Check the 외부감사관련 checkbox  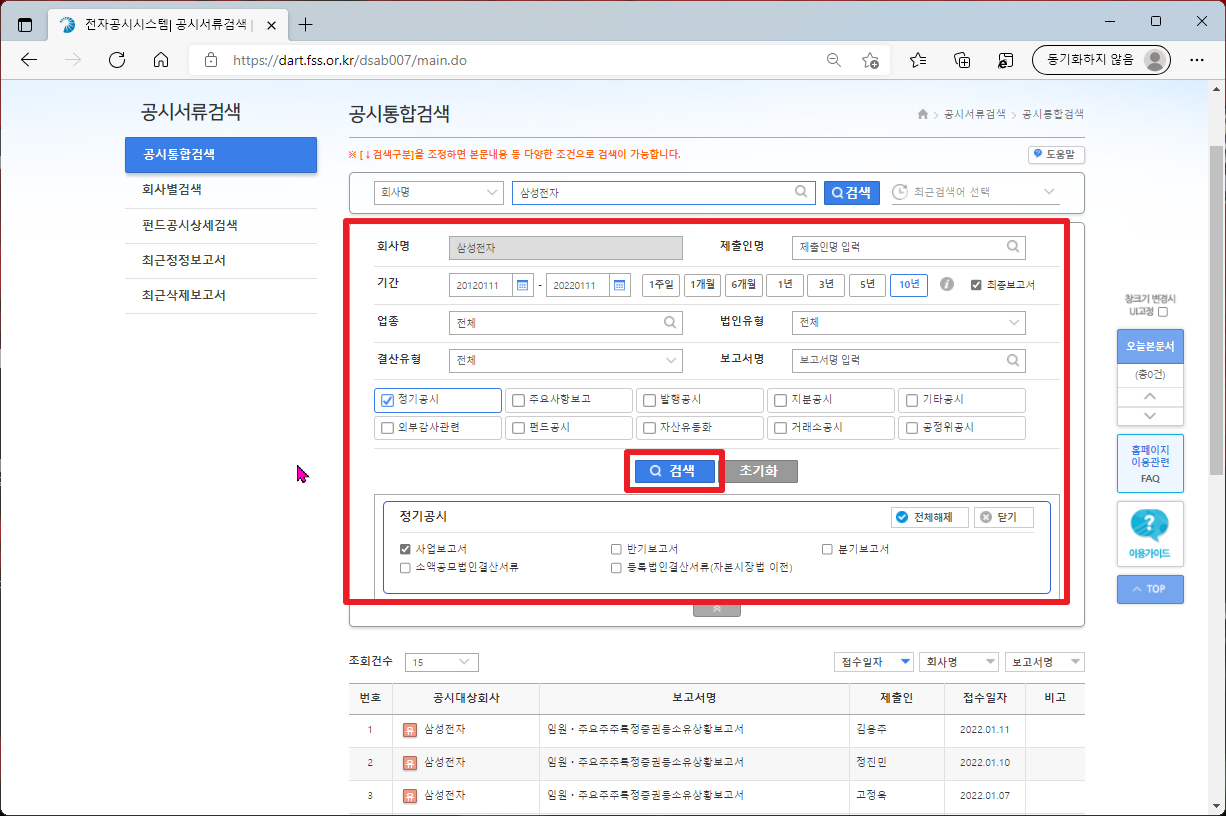coord(388,428)
